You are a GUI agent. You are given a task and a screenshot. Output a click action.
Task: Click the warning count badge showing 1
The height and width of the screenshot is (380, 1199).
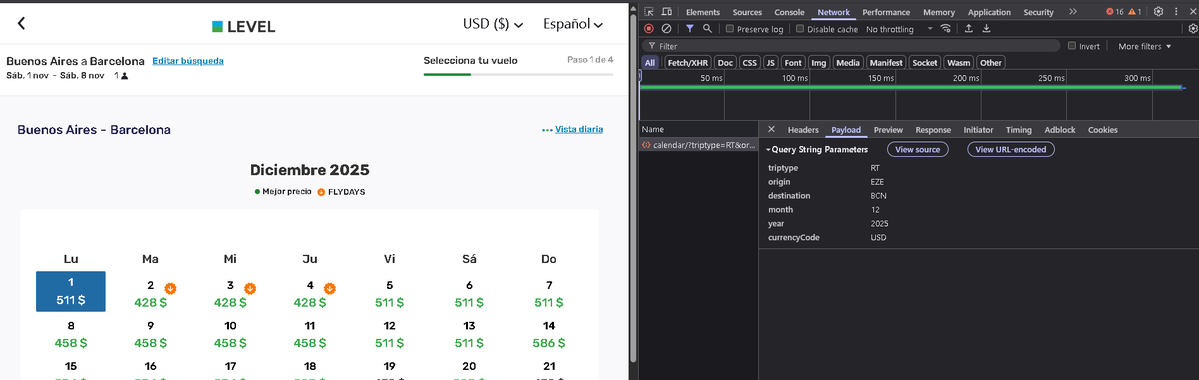(1136, 11)
